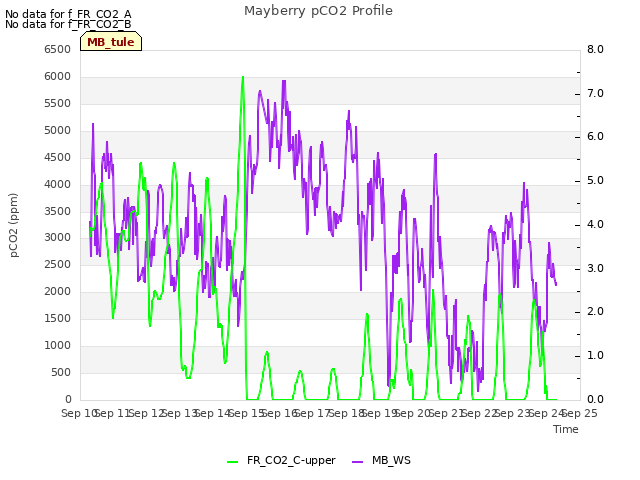Click the 3000 y-axis tick label
This screenshot has width=640, height=480.
click(x=58, y=238)
